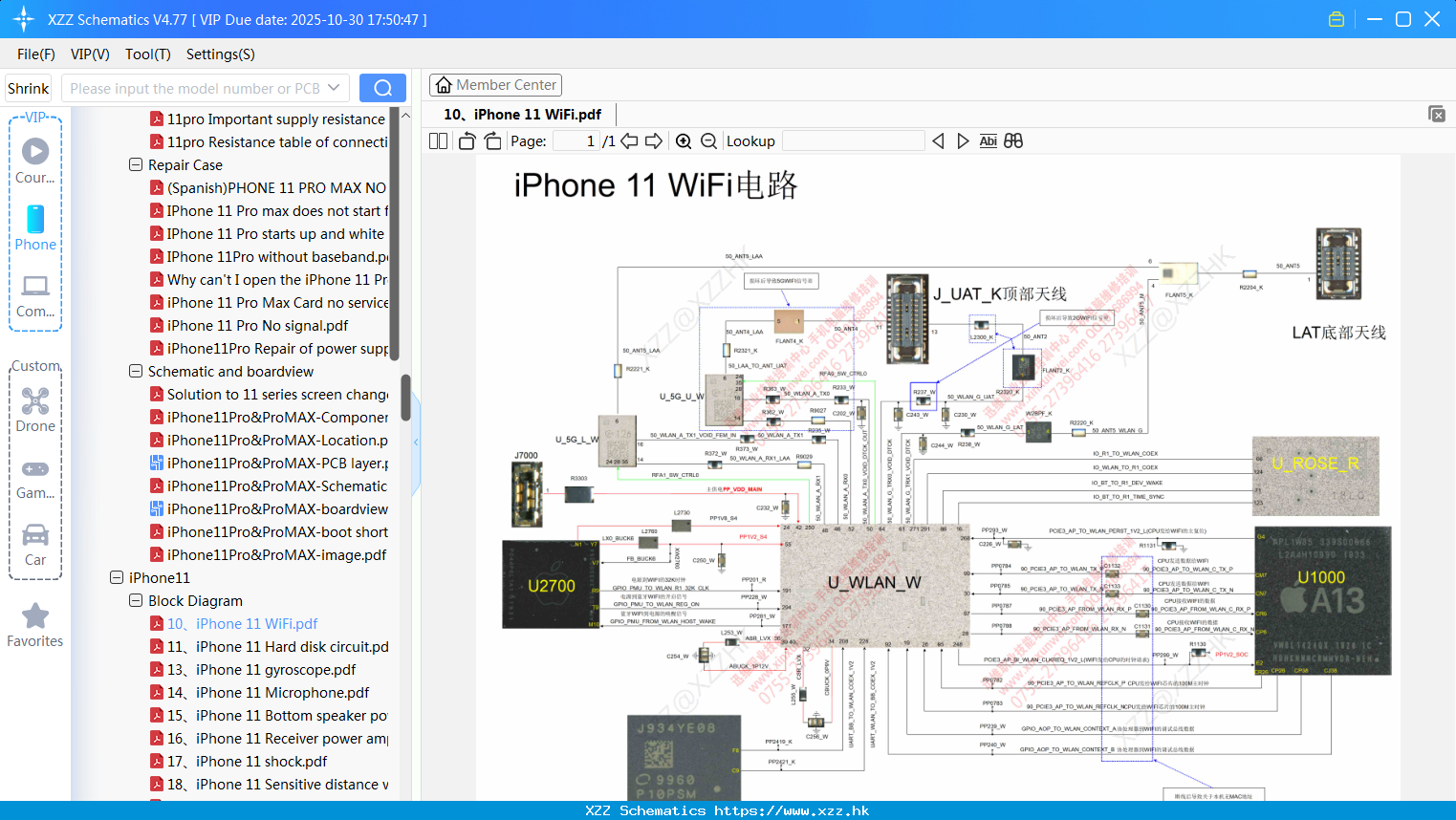Open 13、iPhone 11 gyroscope.pdf

coord(253,670)
